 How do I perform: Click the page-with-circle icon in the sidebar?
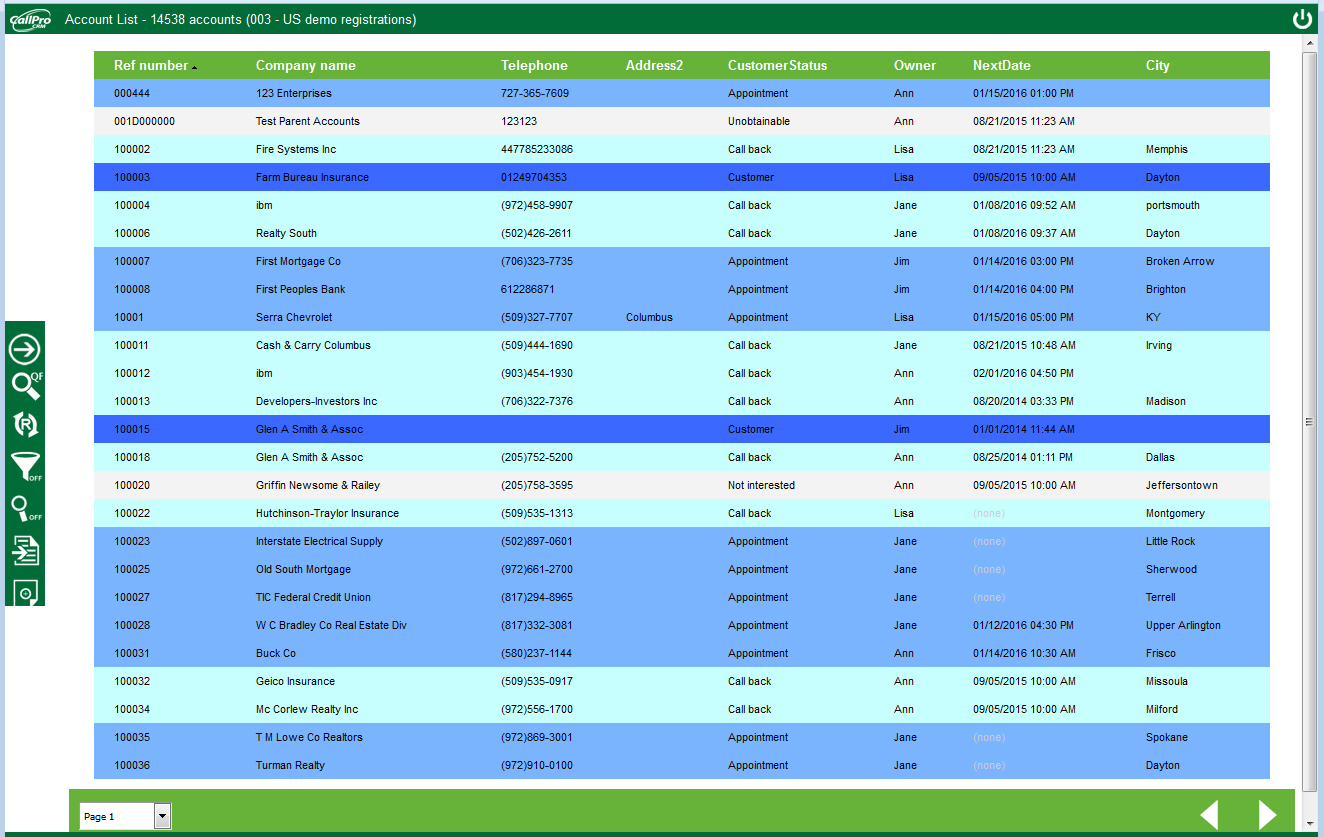pos(25,591)
